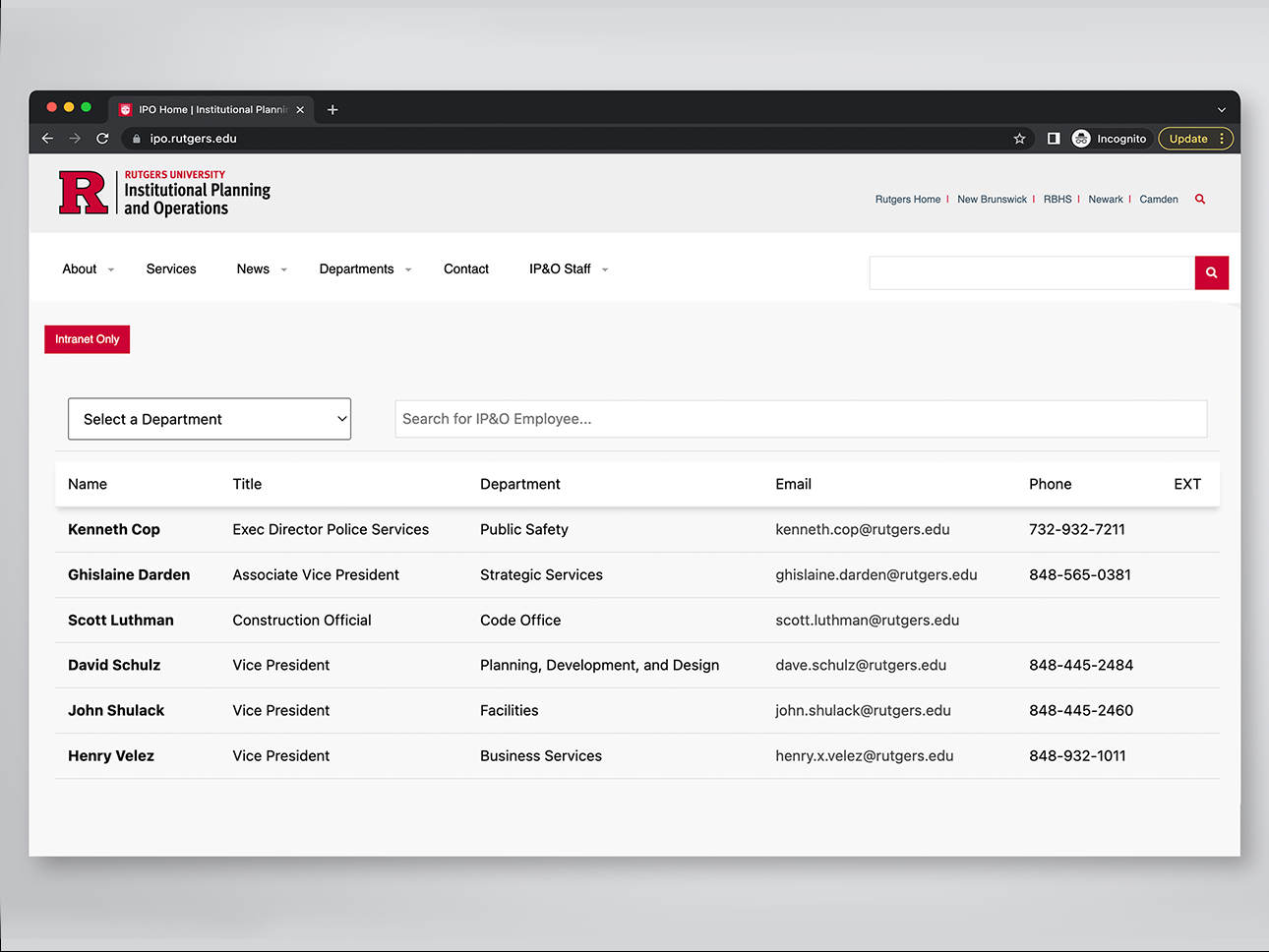Click the side panel icon next to Incognito

point(1052,139)
